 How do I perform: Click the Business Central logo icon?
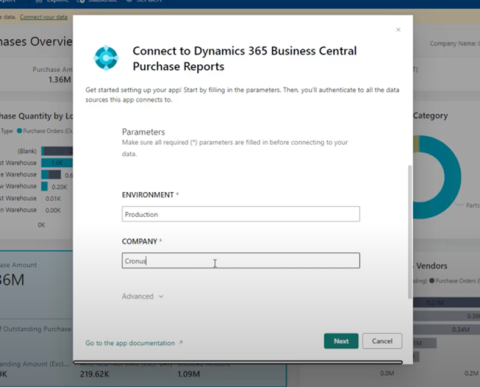(x=106, y=58)
